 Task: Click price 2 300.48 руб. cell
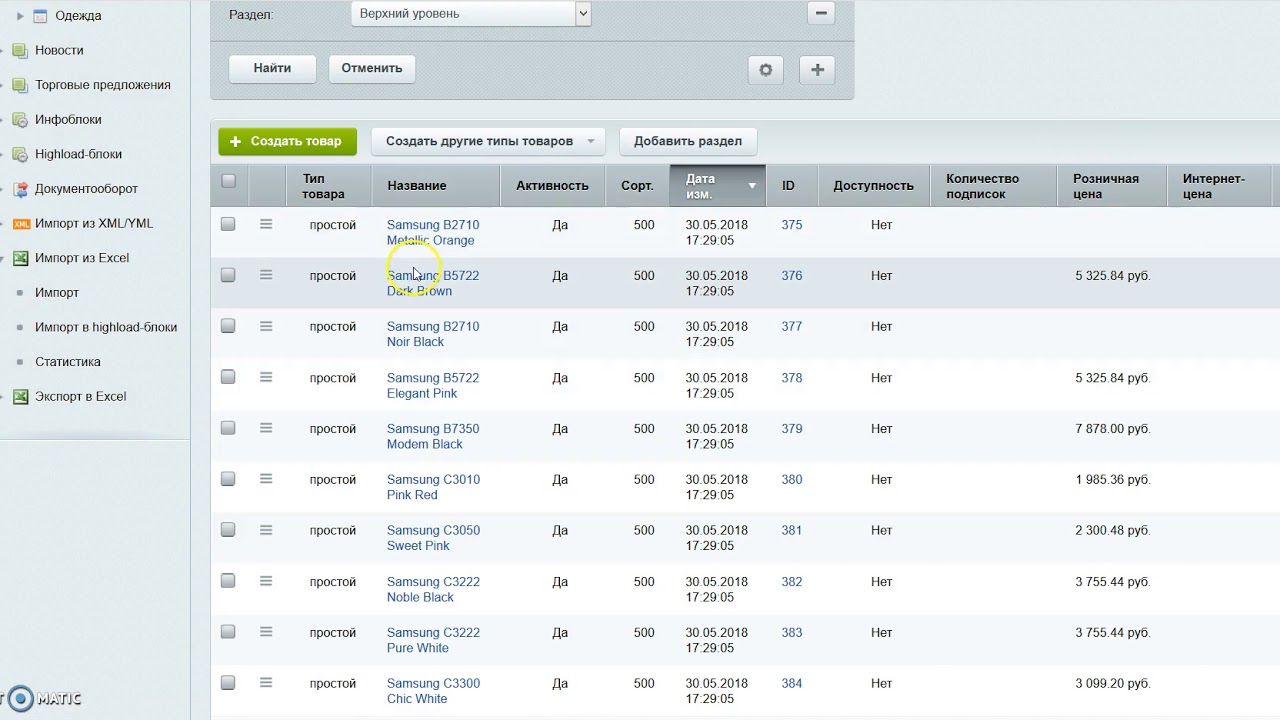tap(1113, 531)
